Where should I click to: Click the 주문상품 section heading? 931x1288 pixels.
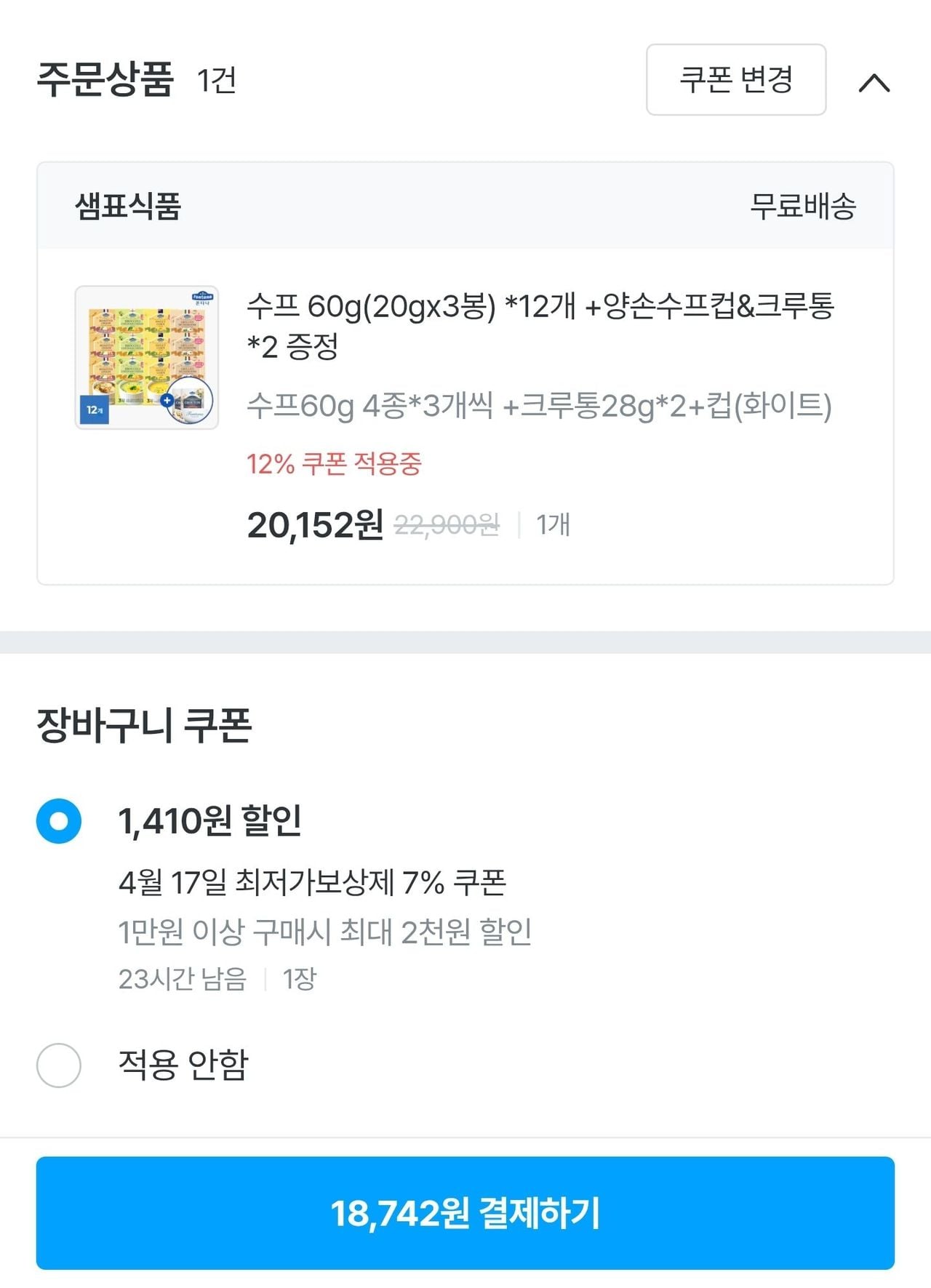click(105, 79)
